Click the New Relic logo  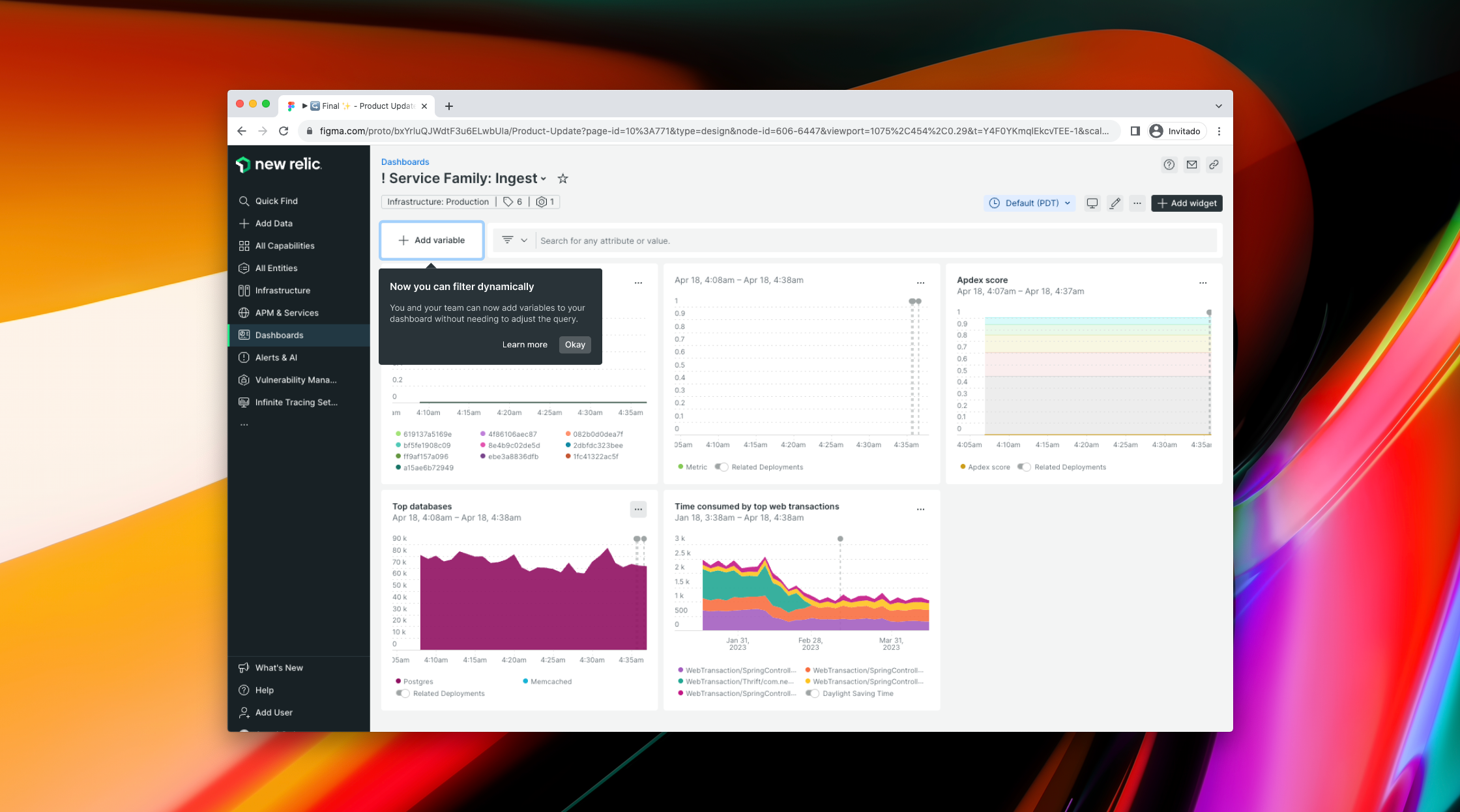point(278,164)
